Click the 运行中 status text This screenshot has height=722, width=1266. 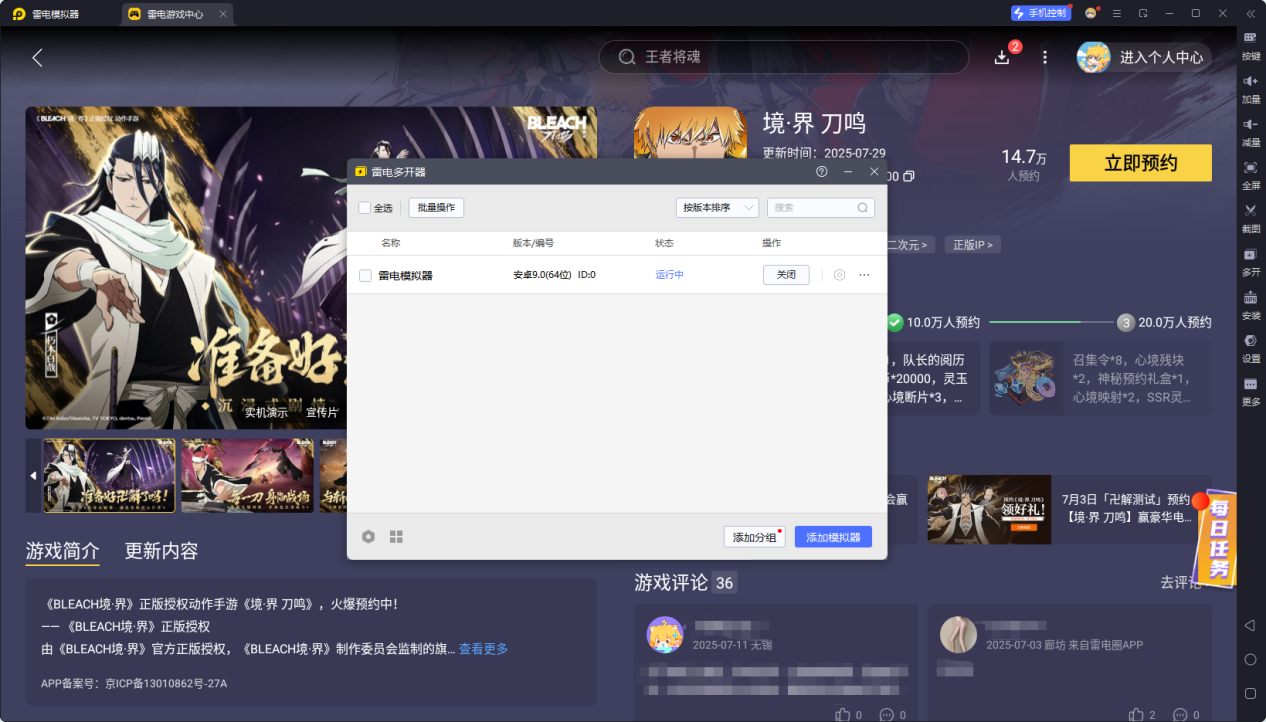670,275
